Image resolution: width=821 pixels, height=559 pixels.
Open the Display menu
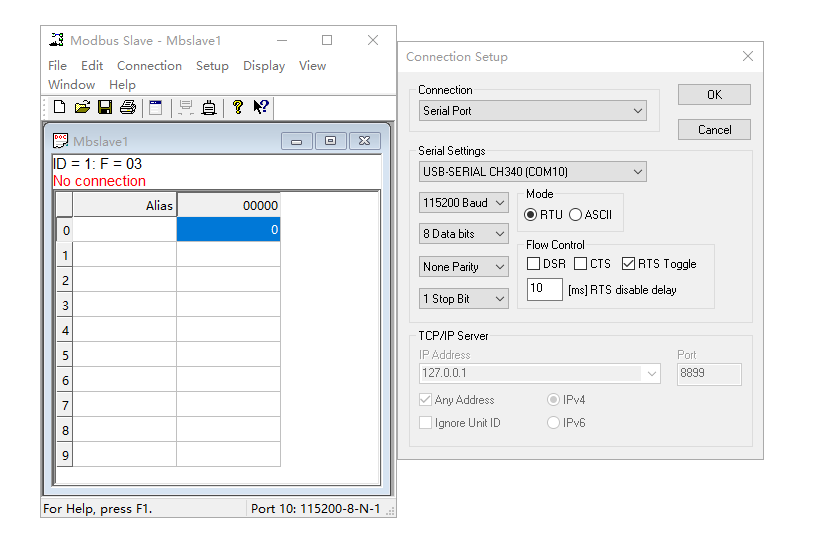264,66
